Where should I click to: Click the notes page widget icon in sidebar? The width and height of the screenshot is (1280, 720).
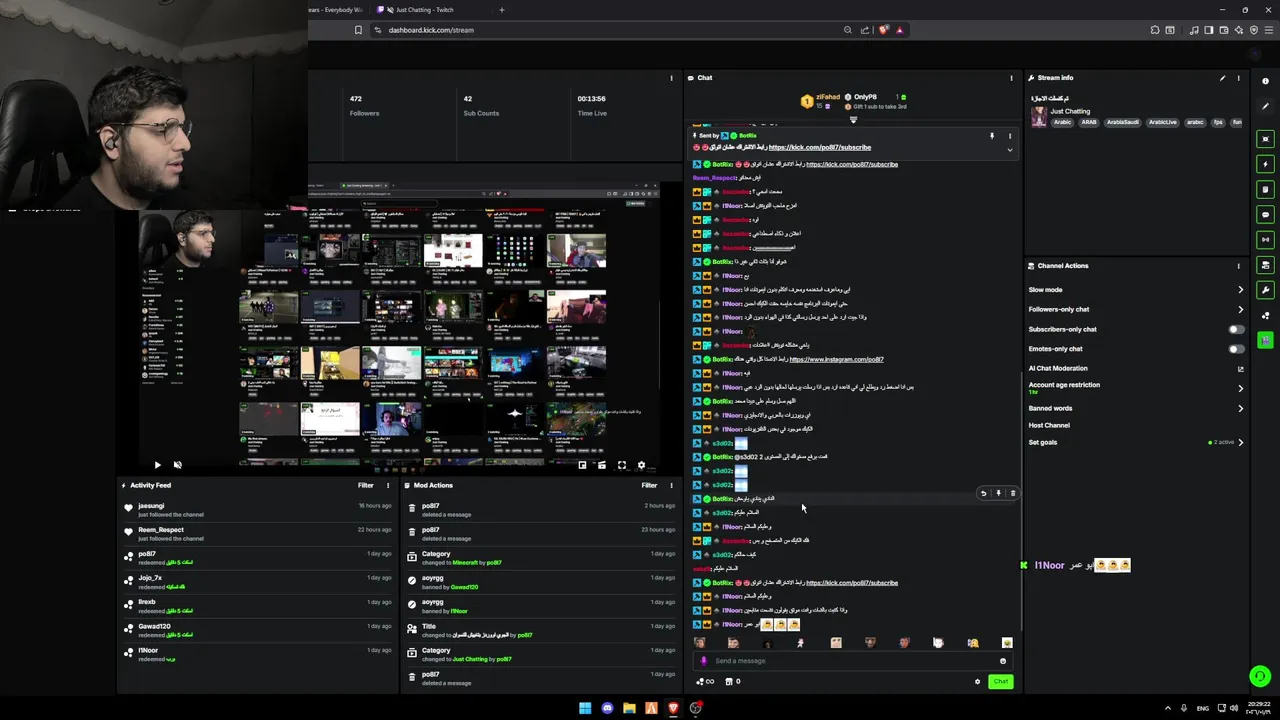1265,189
